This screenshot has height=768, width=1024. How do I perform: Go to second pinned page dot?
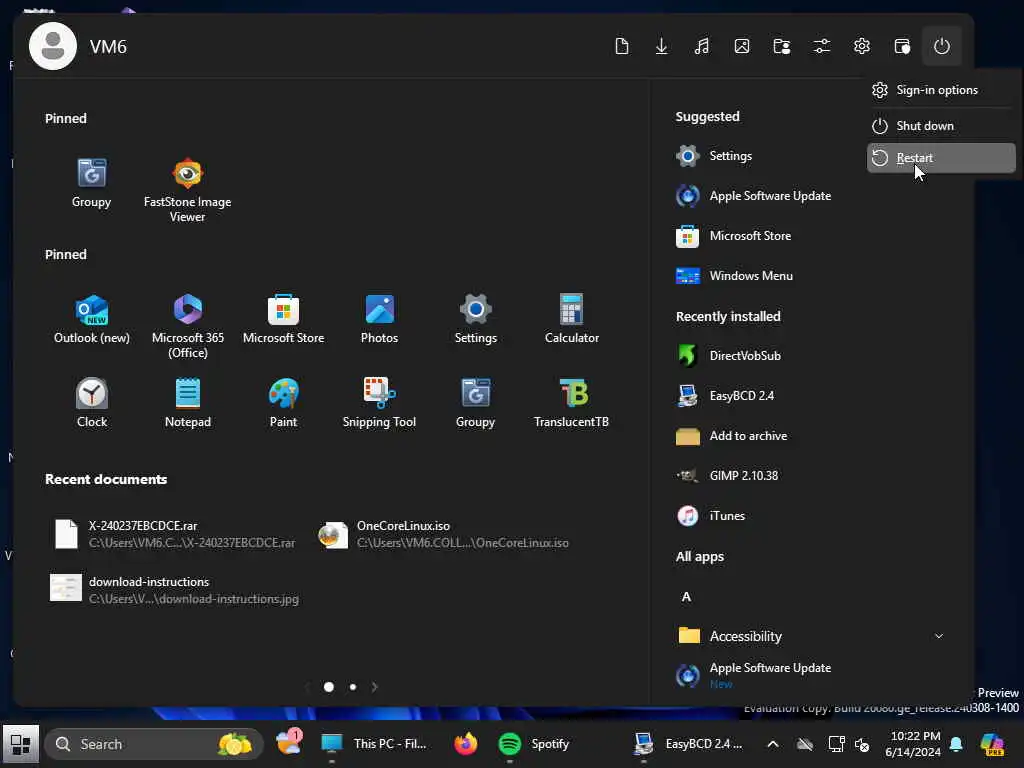click(x=353, y=687)
